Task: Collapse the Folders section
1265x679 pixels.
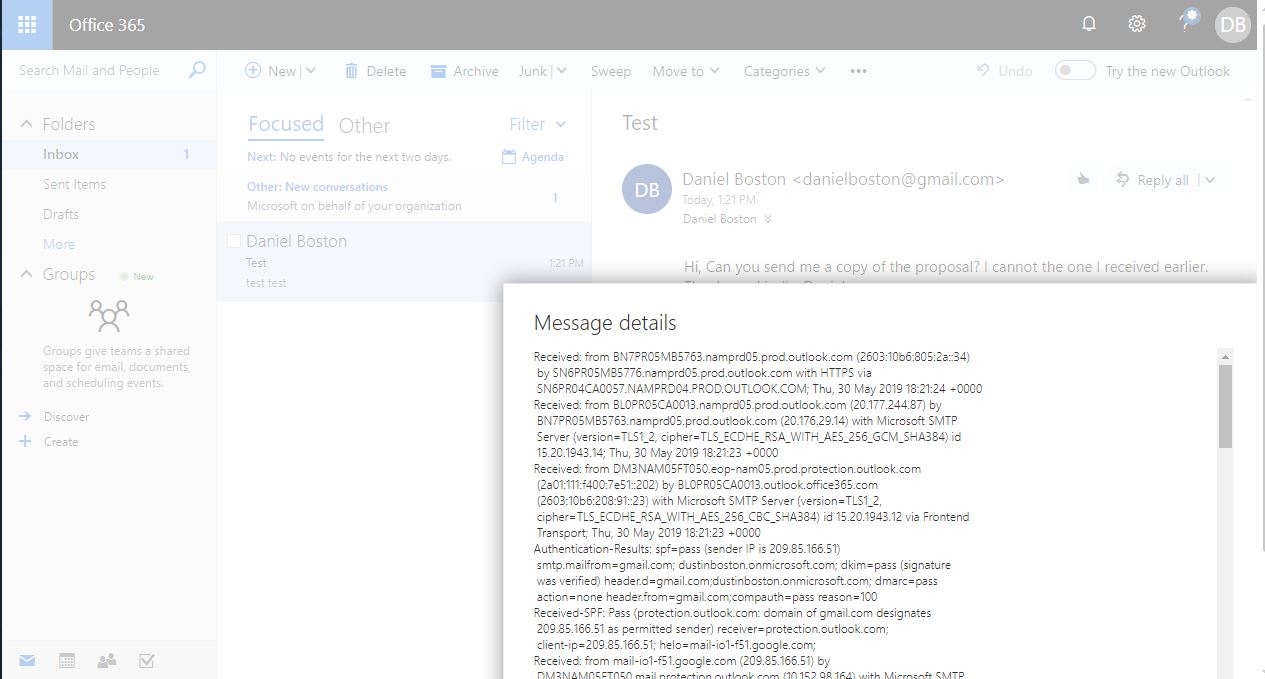Action: [26, 124]
